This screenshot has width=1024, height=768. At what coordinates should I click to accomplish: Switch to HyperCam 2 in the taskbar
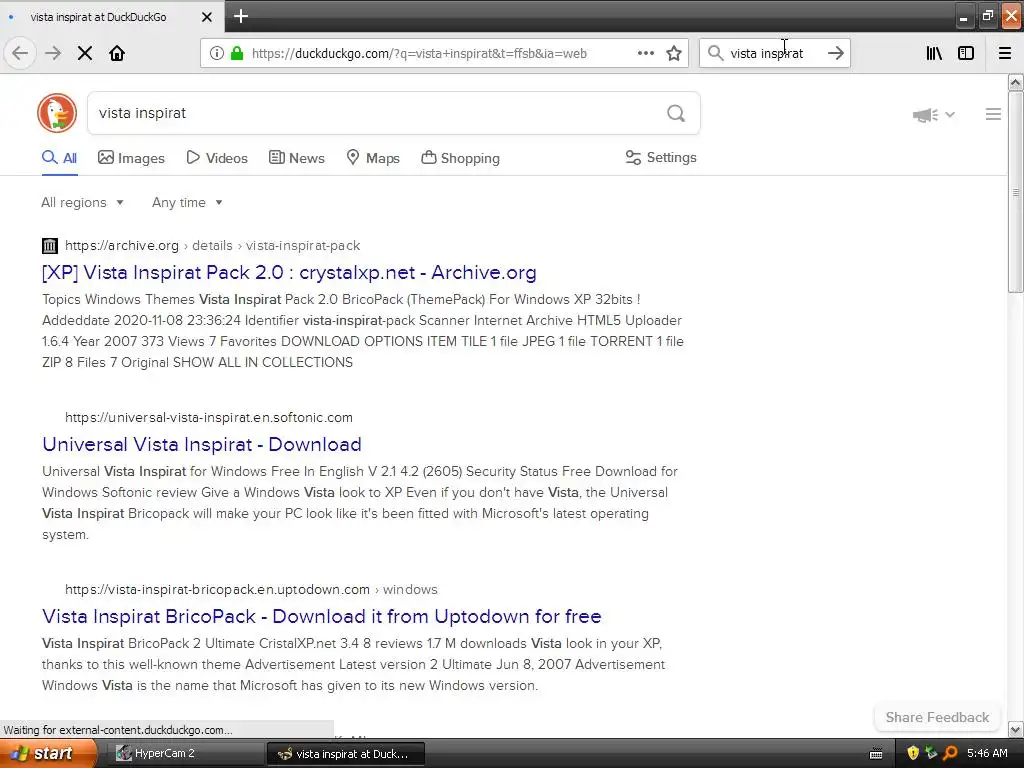(x=187, y=753)
